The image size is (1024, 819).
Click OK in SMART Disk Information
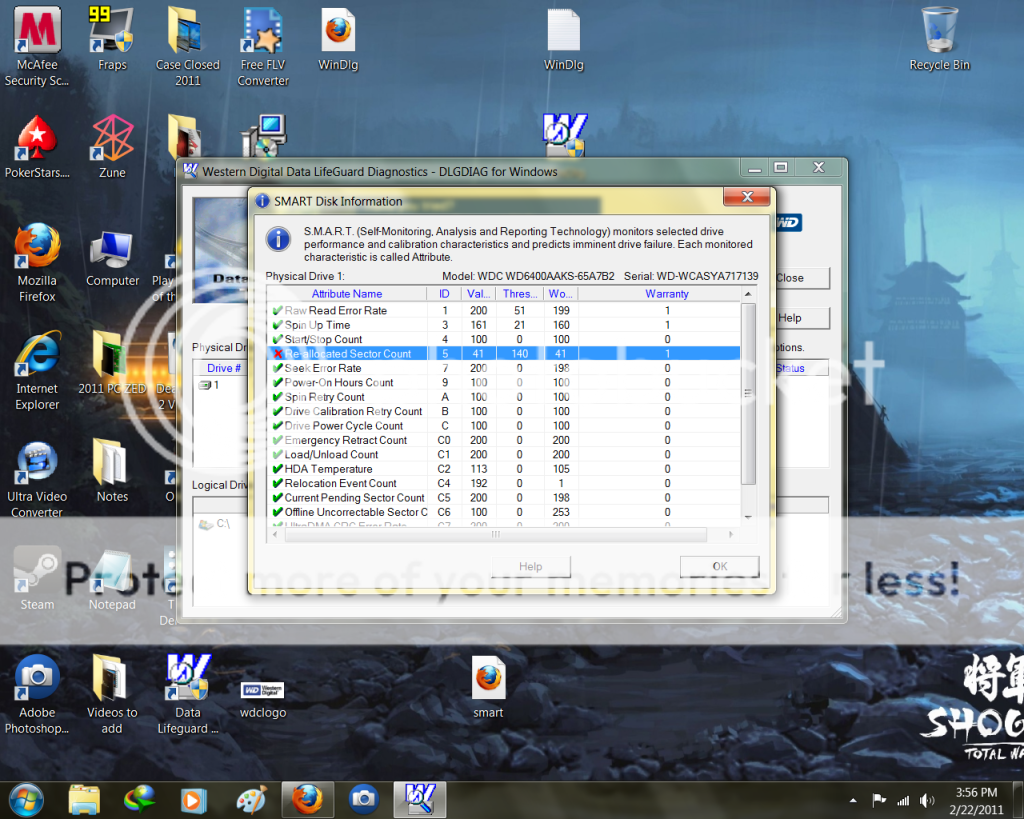tap(720, 566)
